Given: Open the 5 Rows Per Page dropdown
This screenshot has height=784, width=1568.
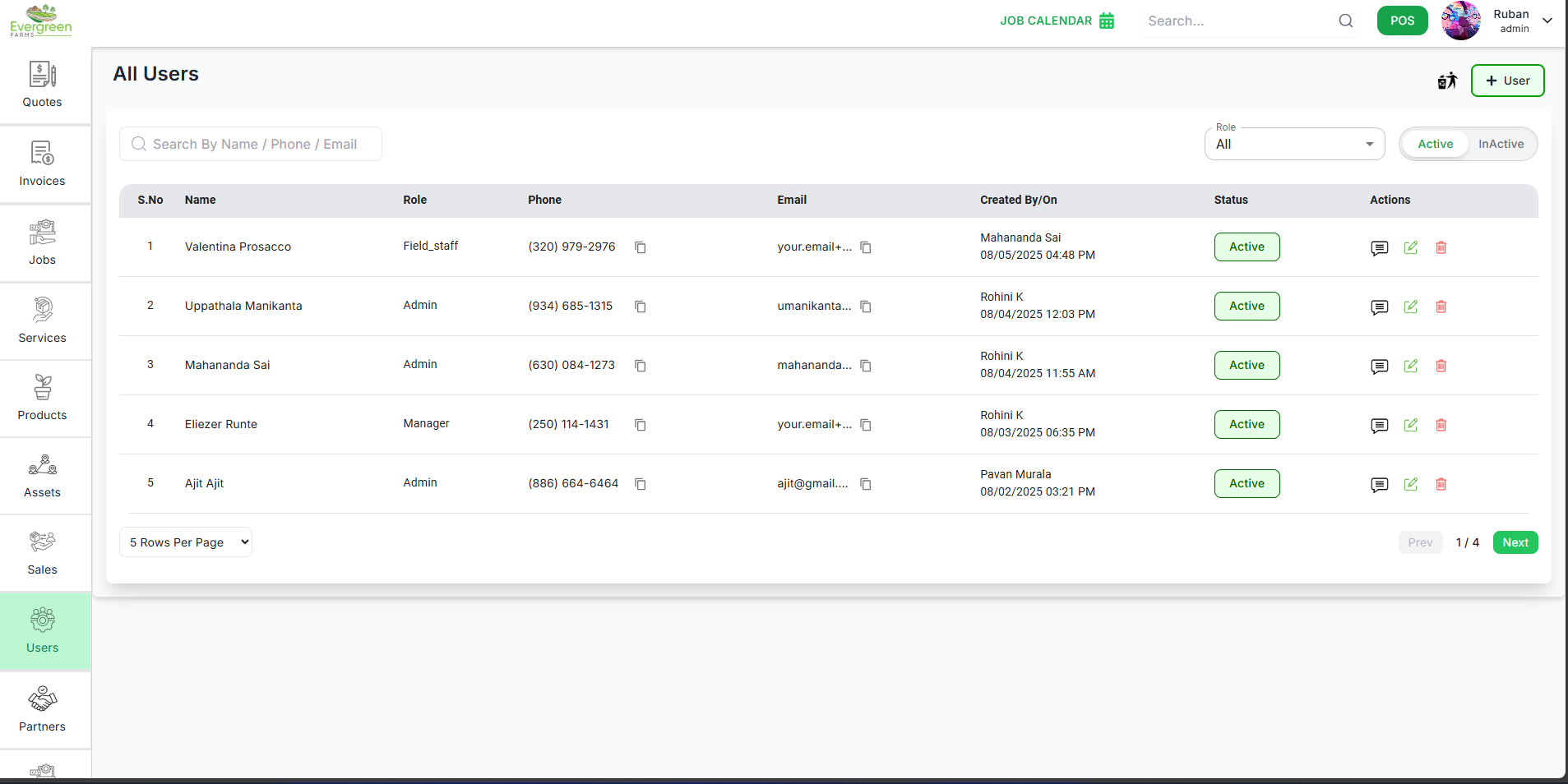Looking at the screenshot, I should pyautogui.click(x=186, y=542).
